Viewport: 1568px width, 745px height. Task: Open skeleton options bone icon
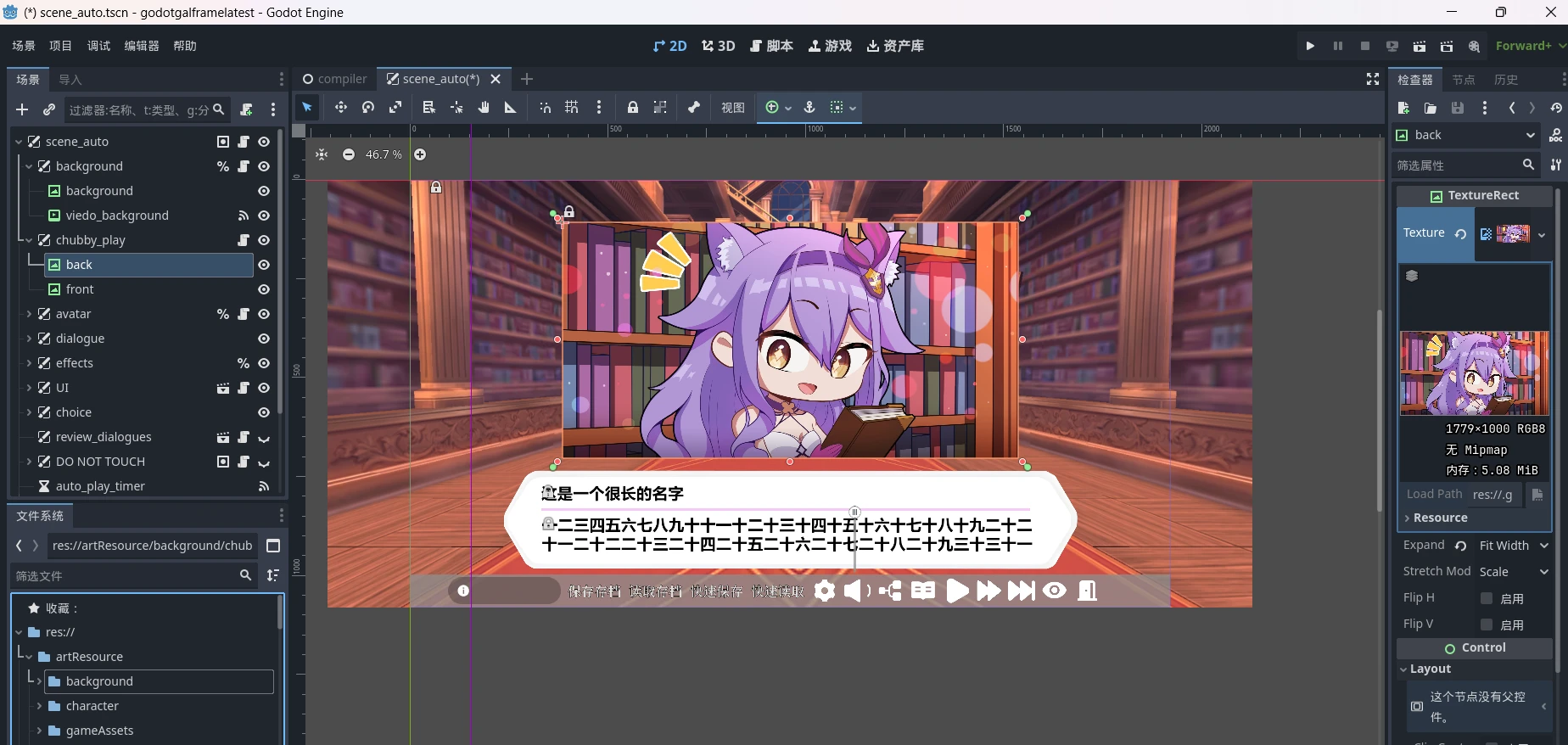694,107
